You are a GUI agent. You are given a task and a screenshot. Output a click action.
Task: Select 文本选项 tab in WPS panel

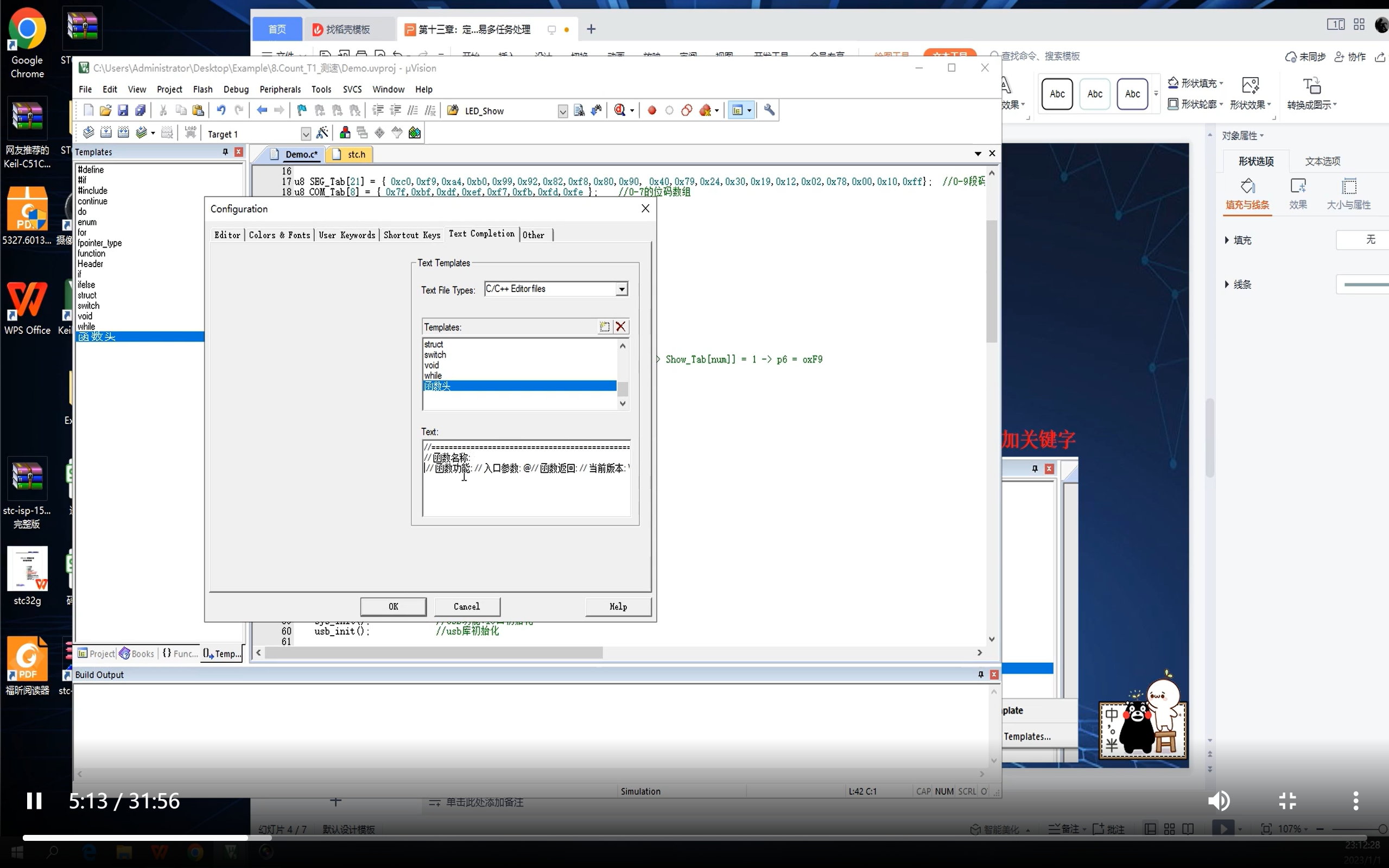[1322, 161]
